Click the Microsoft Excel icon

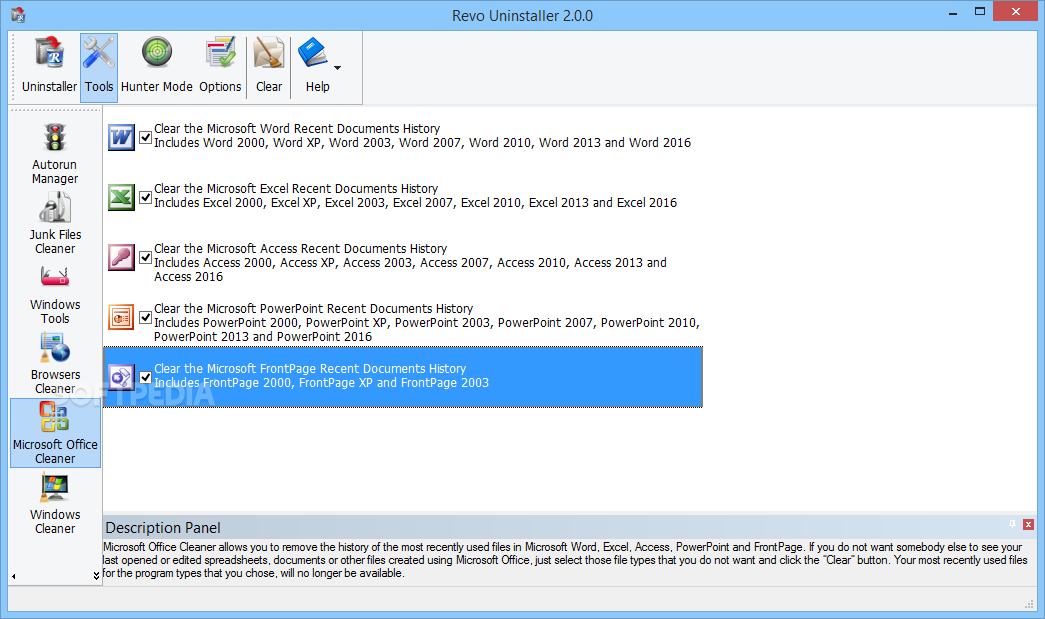pyautogui.click(x=121, y=198)
